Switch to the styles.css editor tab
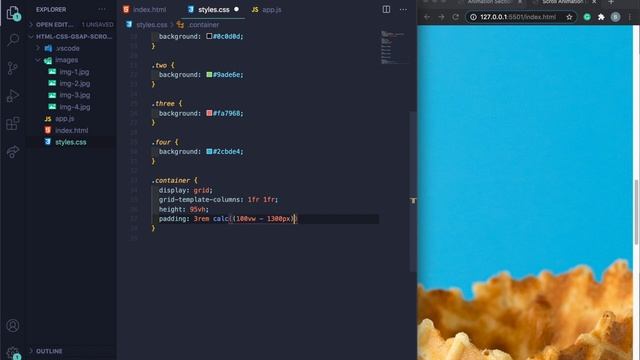 (213, 9)
